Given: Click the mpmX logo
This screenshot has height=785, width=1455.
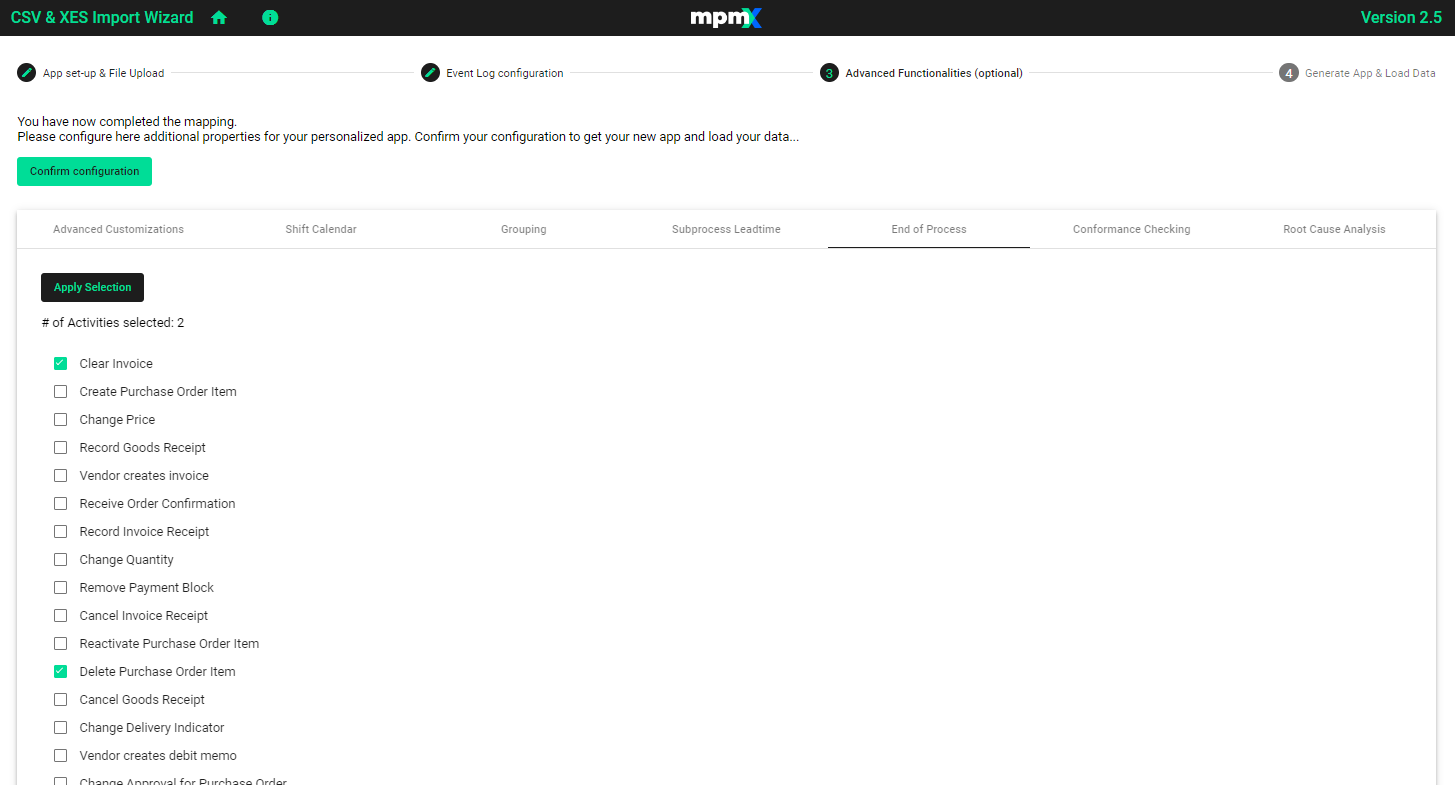Looking at the screenshot, I should [x=726, y=18].
